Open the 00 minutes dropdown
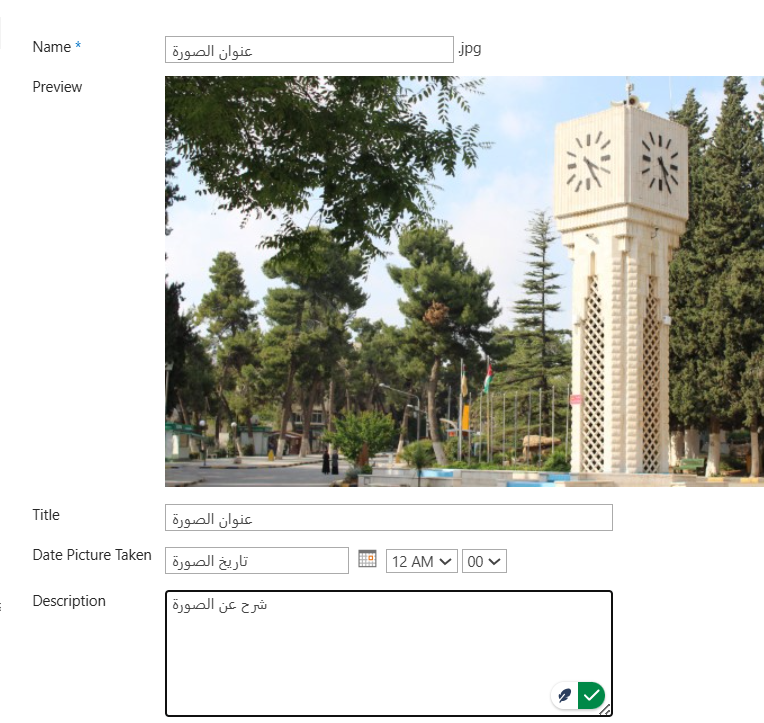Image resolution: width=764 pixels, height=723 pixels. pyautogui.click(x=484, y=561)
